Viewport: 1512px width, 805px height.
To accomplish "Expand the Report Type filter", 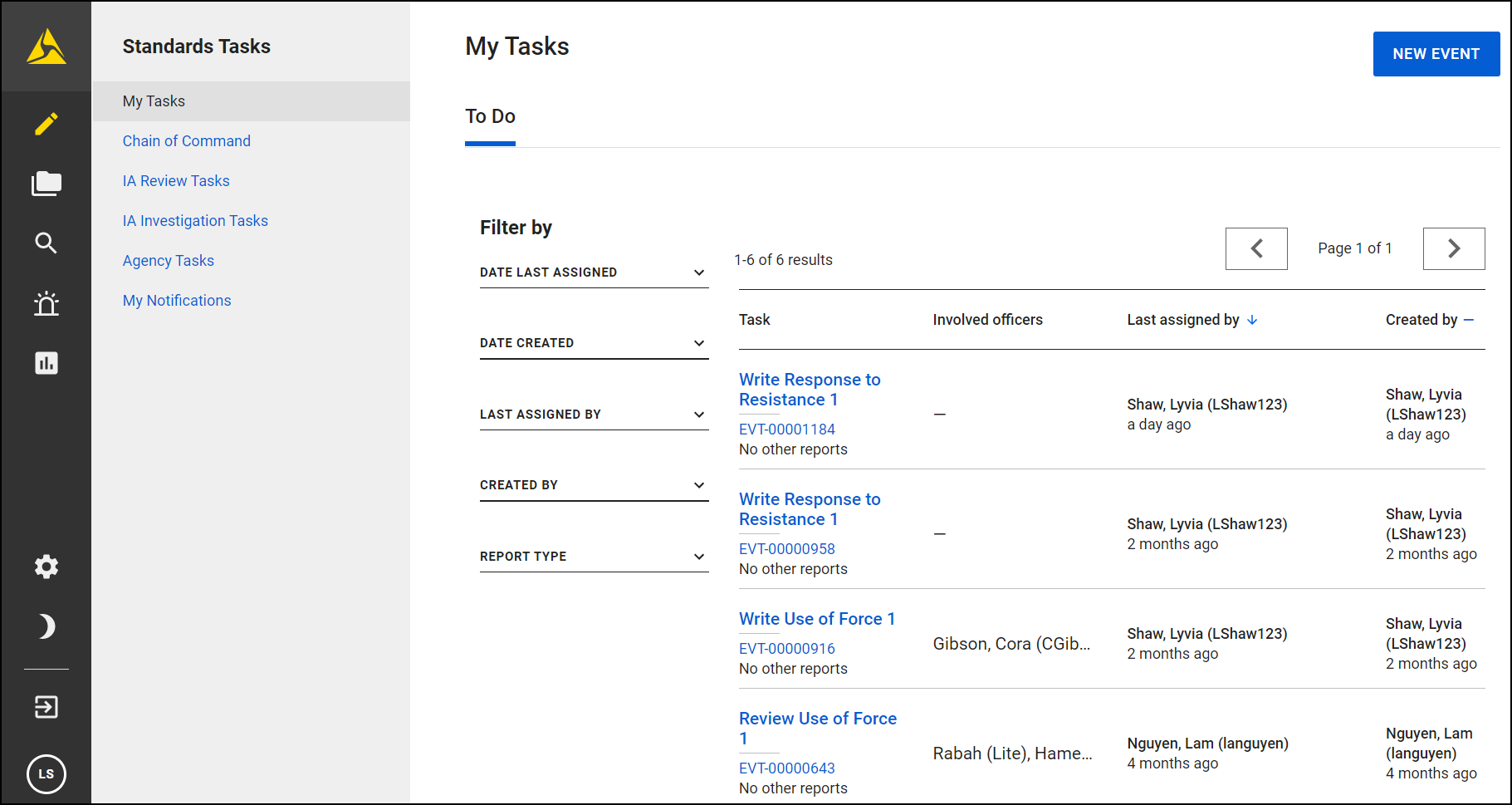I will tap(594, 557).
